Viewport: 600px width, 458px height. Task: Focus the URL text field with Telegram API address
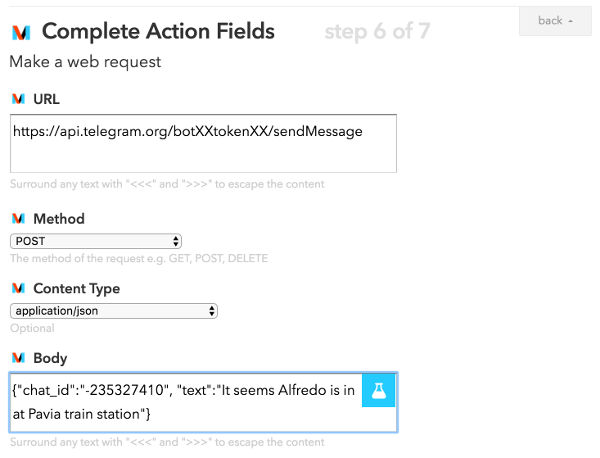tap(203, 143)
